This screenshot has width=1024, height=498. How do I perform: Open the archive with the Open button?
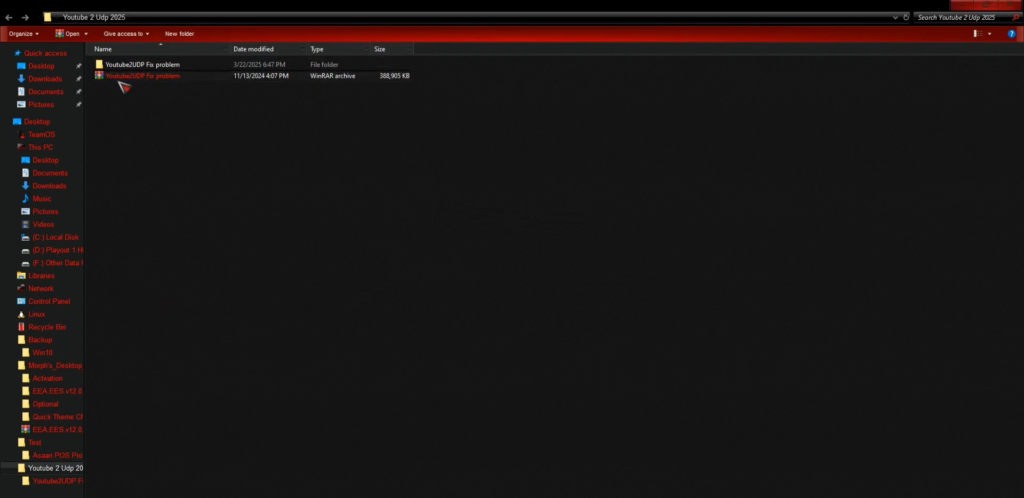click(x=67, y=33)
